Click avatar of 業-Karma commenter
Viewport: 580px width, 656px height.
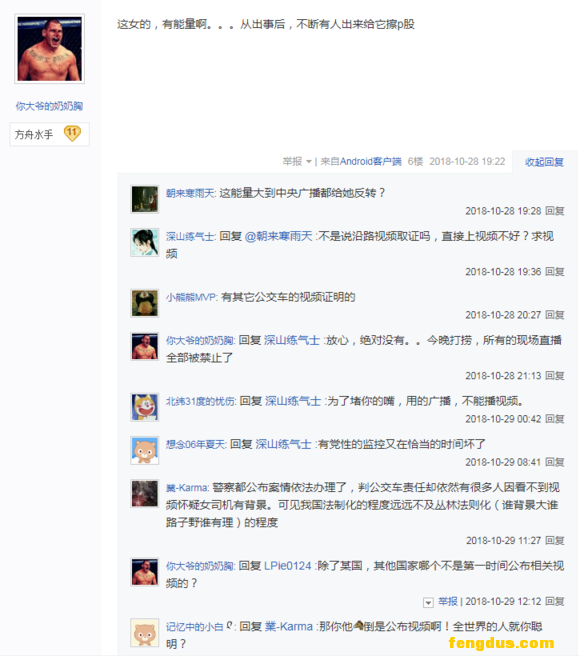click(x=144, y=493)
